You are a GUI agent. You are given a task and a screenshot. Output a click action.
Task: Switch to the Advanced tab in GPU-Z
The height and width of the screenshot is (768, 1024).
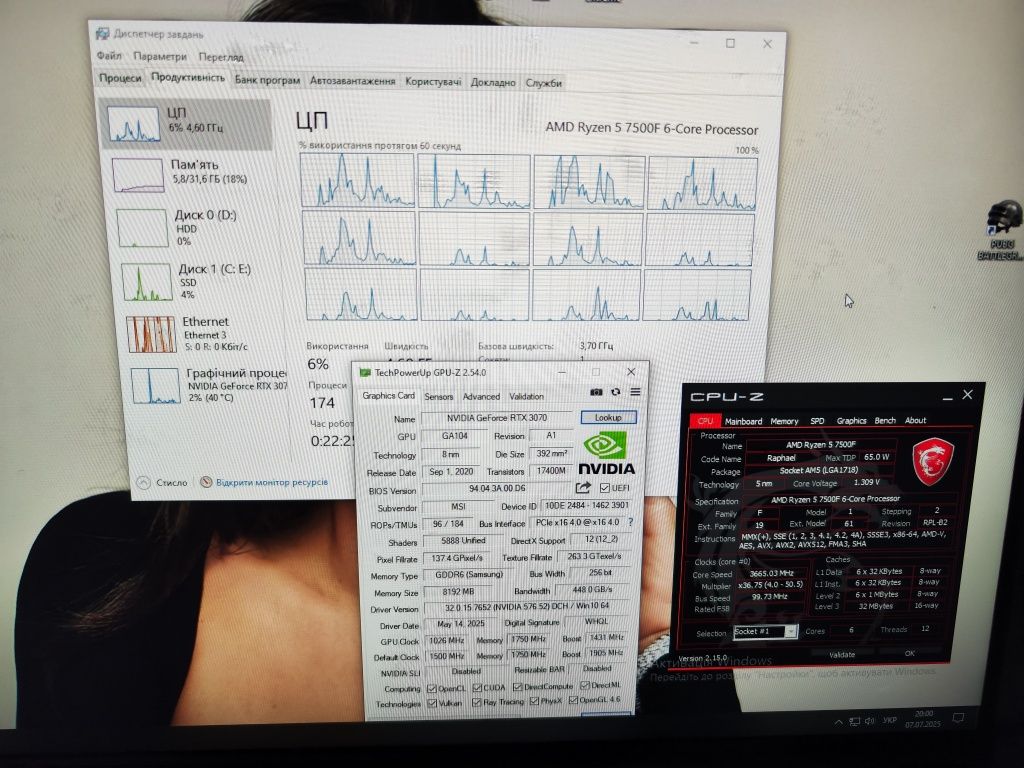[x=481, y=396]
